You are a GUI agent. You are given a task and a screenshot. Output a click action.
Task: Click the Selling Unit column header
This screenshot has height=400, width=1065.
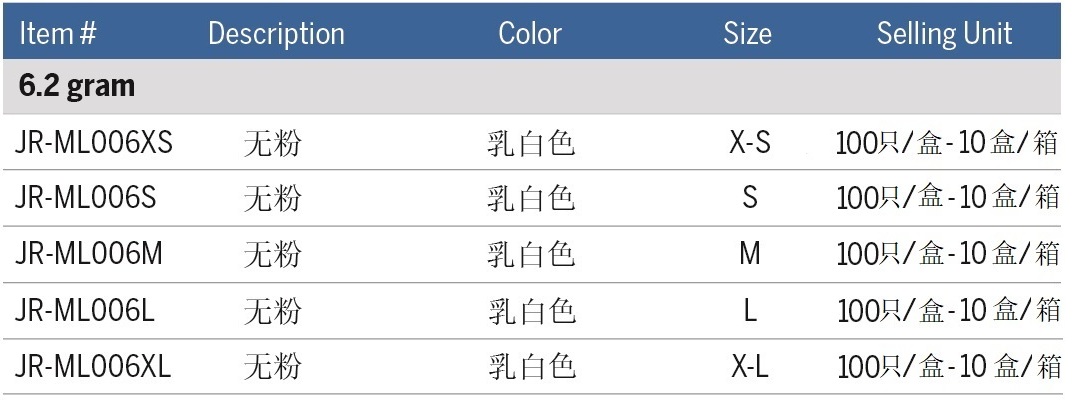944,34
